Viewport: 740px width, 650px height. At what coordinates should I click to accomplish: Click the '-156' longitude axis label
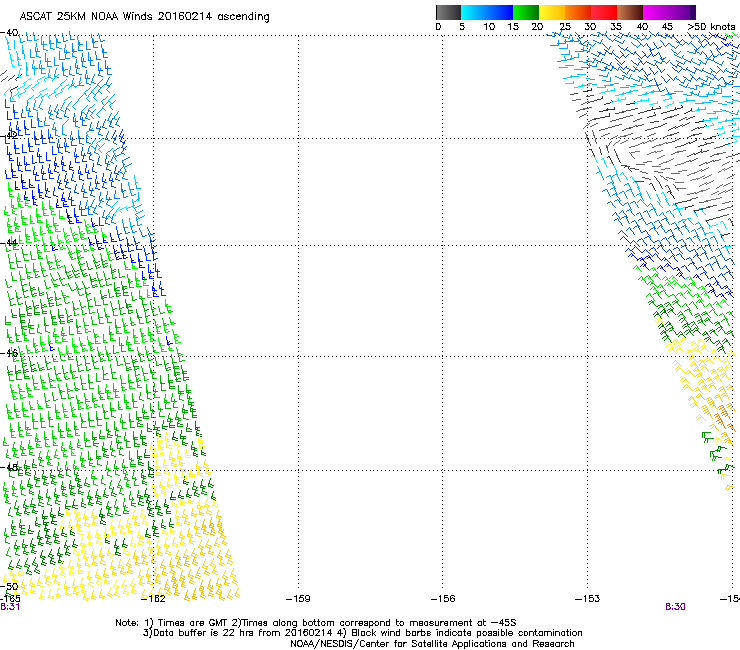pyautogui.click(x=443, y=599)
